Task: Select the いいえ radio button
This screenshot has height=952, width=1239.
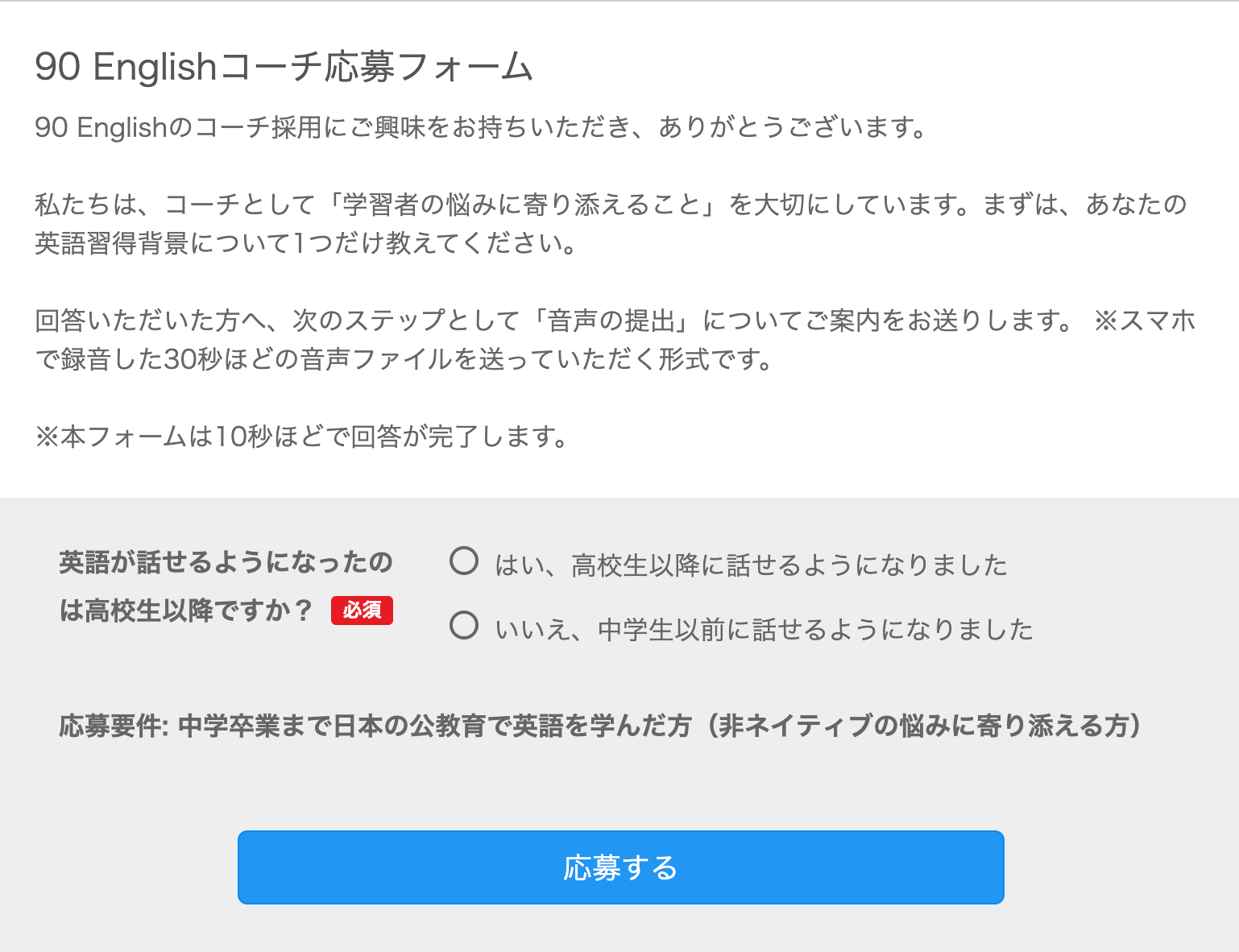Action: tap(464, 625)
